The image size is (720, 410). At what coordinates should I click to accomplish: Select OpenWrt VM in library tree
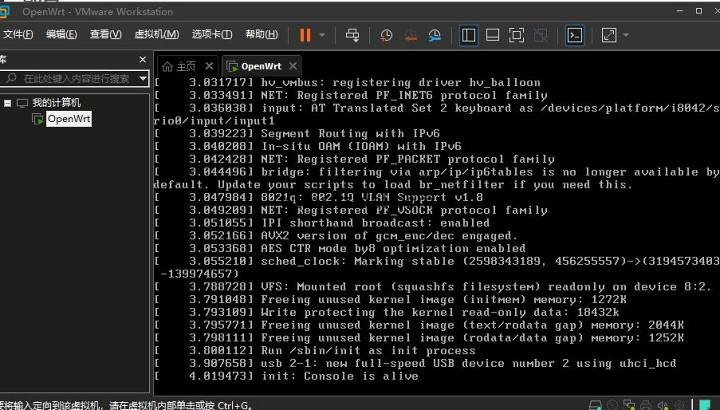[x=69, y=119]
